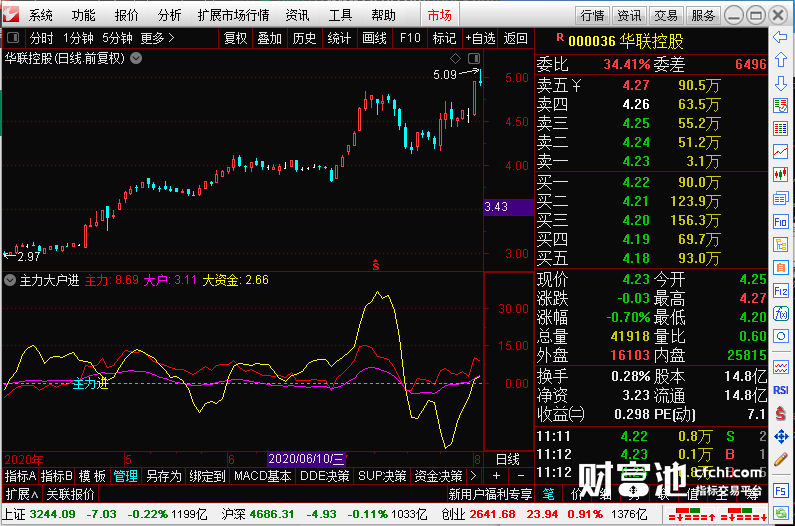Viewport: 795px width, 526px height.
Task: Click the RSI indicator sidebar icon
Action: [780, 390]
